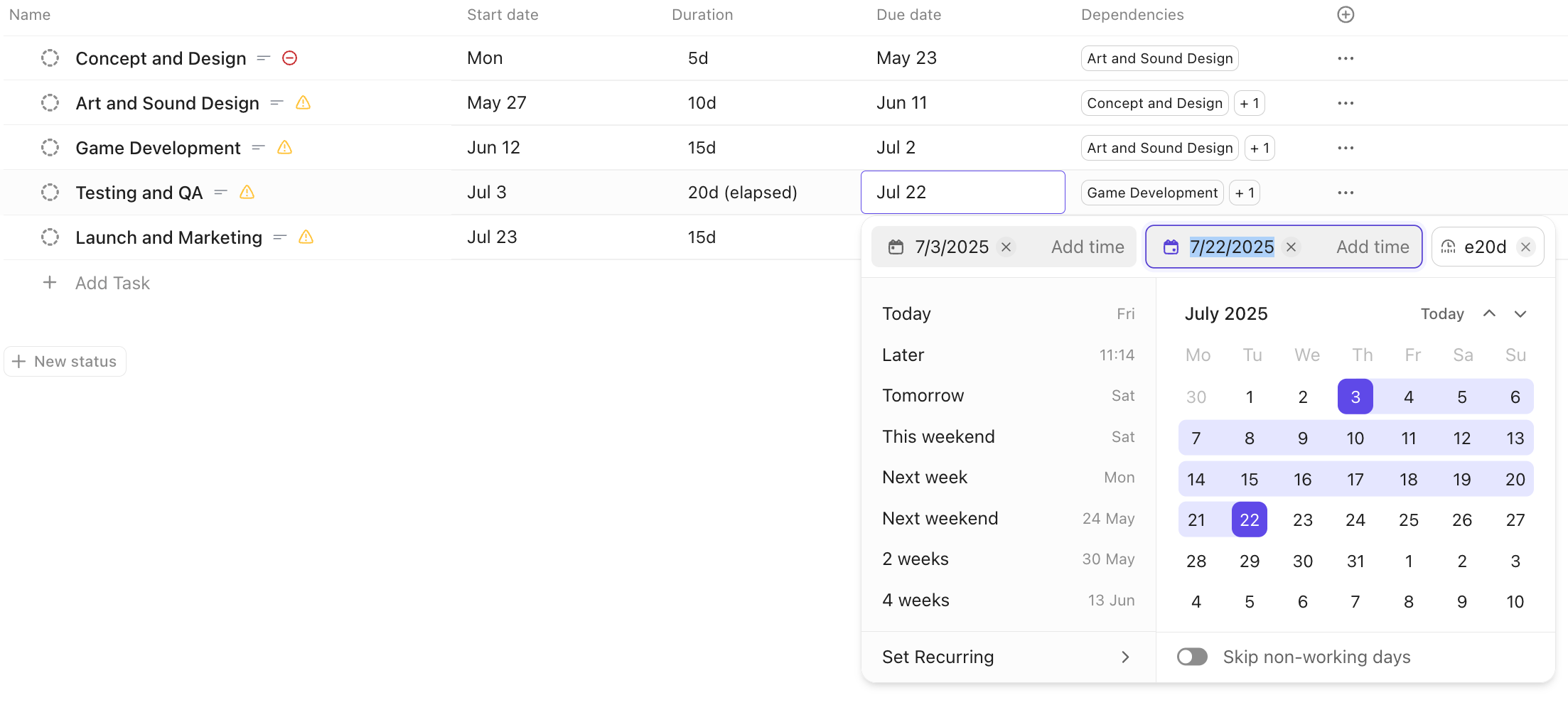Image resolution: width=1568 pixels, height=705 pixels.
Task: Open the more options menu for Game Development
Action: [1346, 148]
